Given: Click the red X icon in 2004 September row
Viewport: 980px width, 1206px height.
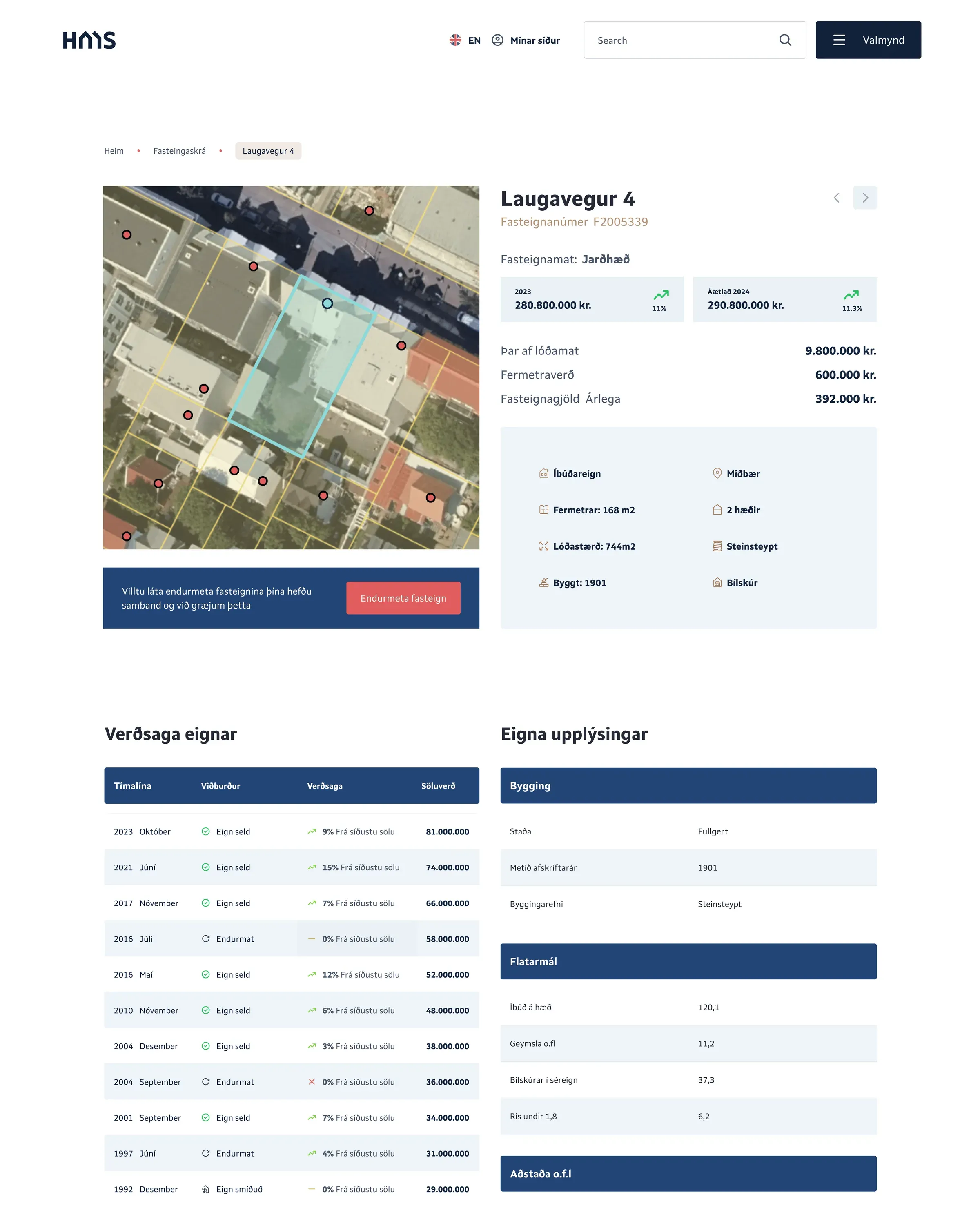Looking at the screenshot, I should click(312, 1082).
